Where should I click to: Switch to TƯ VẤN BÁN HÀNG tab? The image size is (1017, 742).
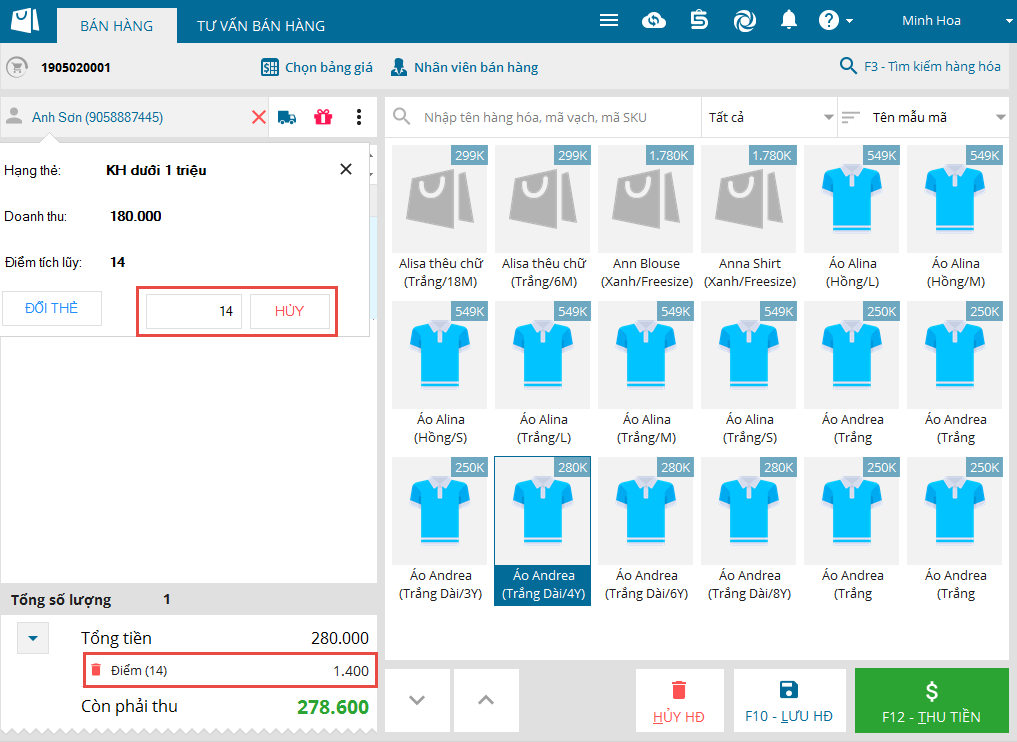261,26
